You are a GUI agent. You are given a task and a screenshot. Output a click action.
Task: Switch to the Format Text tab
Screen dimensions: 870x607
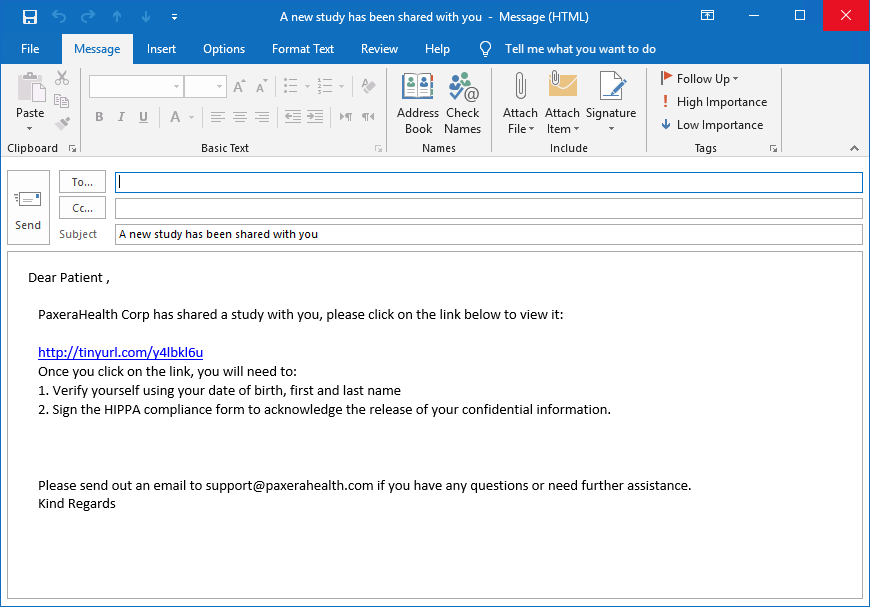[303, 49]
